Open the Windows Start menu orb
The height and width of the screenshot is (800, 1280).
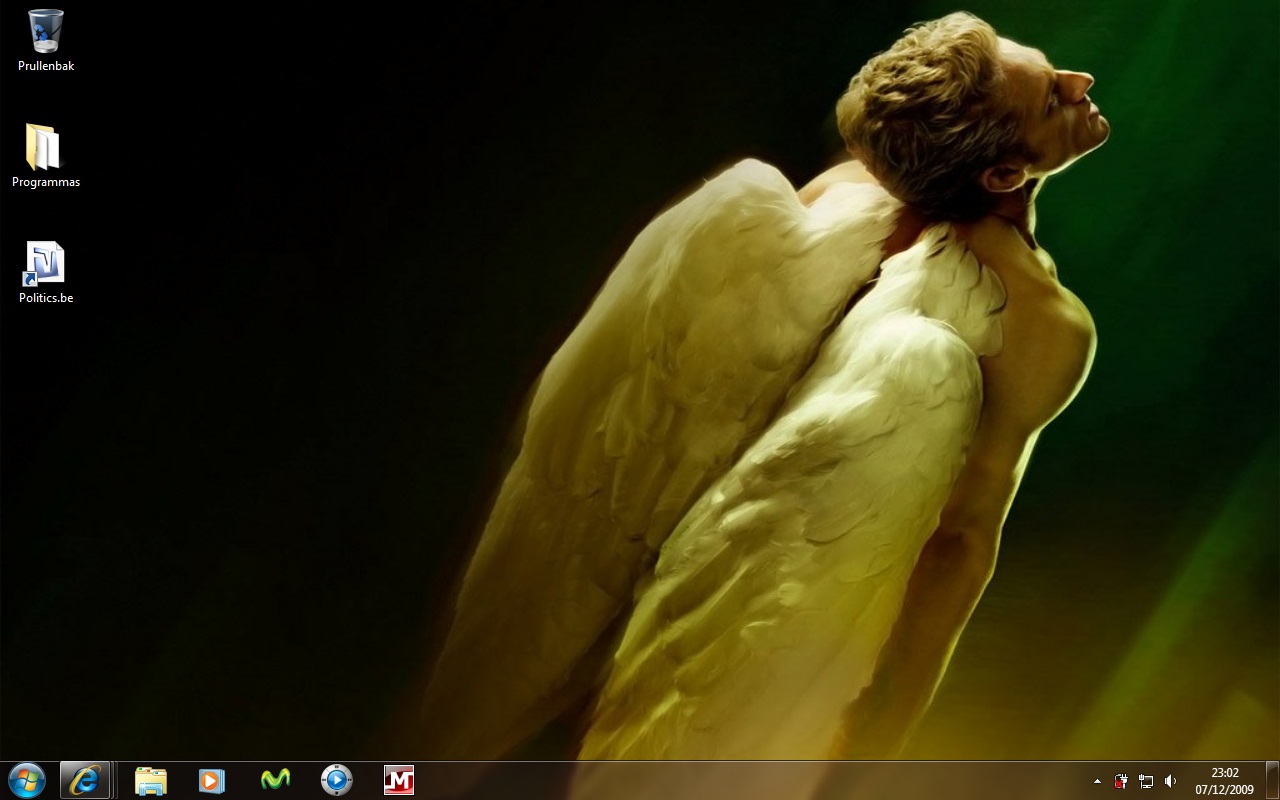[x=27, y=780]
